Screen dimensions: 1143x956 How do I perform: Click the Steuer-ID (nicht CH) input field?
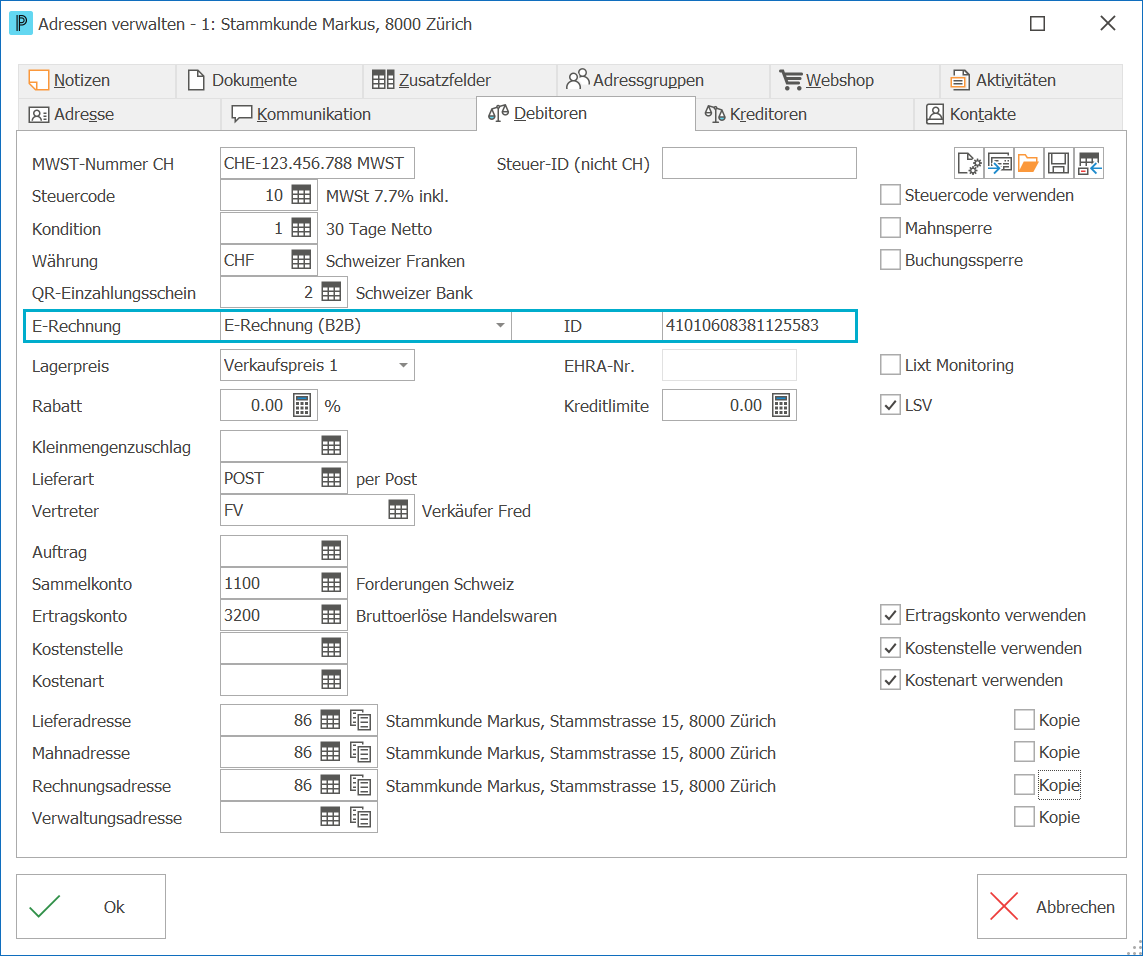[759, 163]
